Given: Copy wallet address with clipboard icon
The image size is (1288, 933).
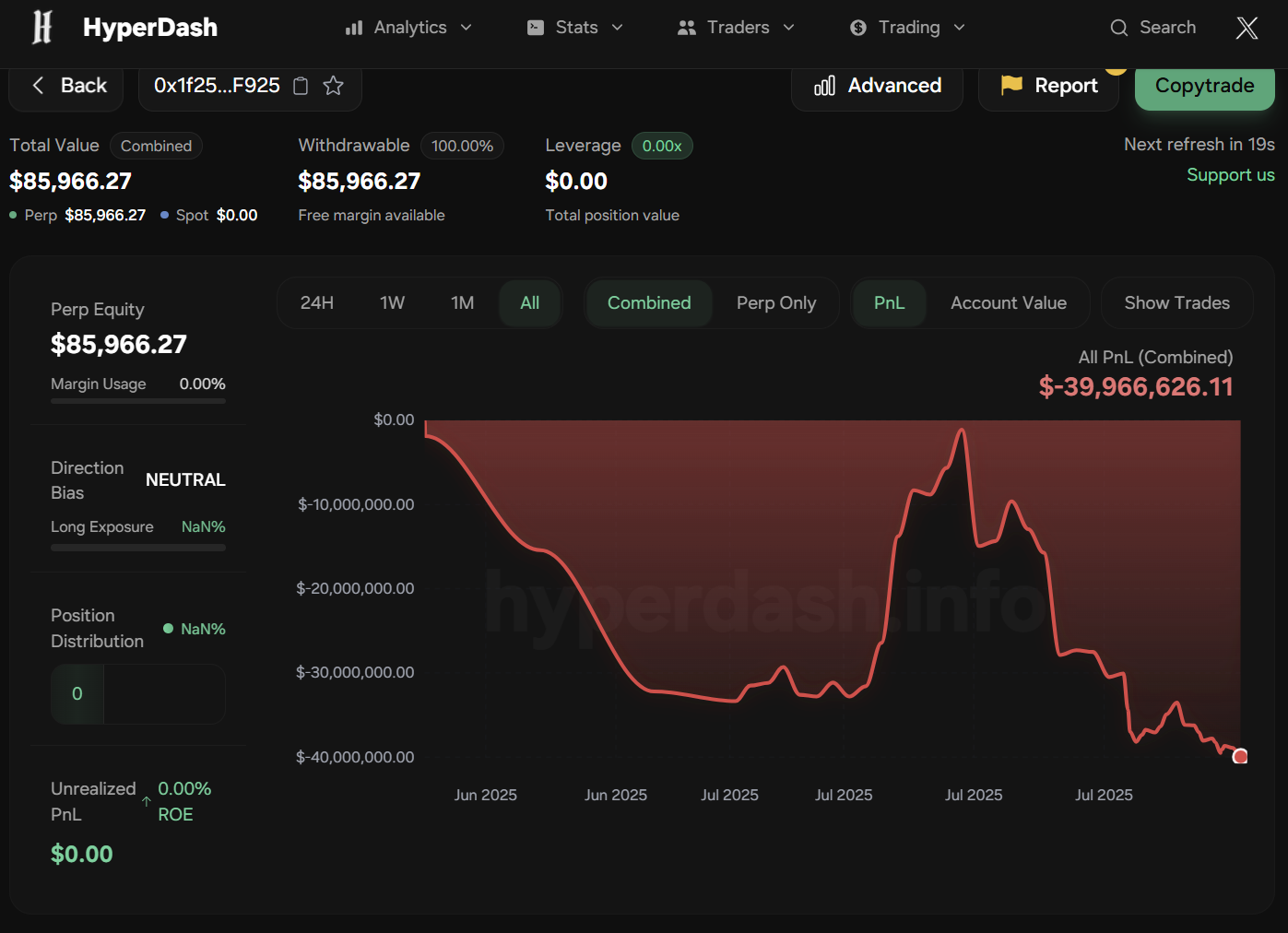Looking at the screenshot, I should (x=301, y=86).
